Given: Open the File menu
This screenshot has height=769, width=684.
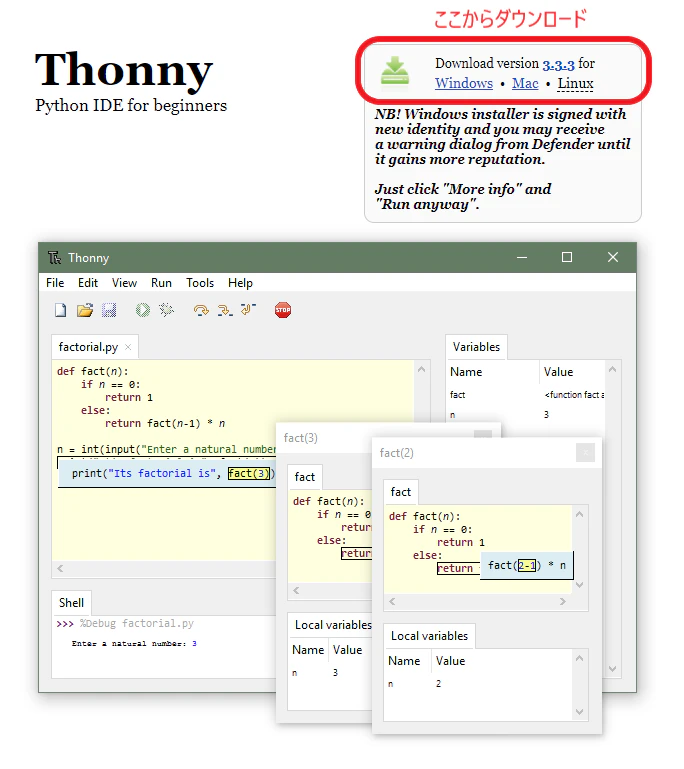Looking at the screenshot, I should point(55,283).
